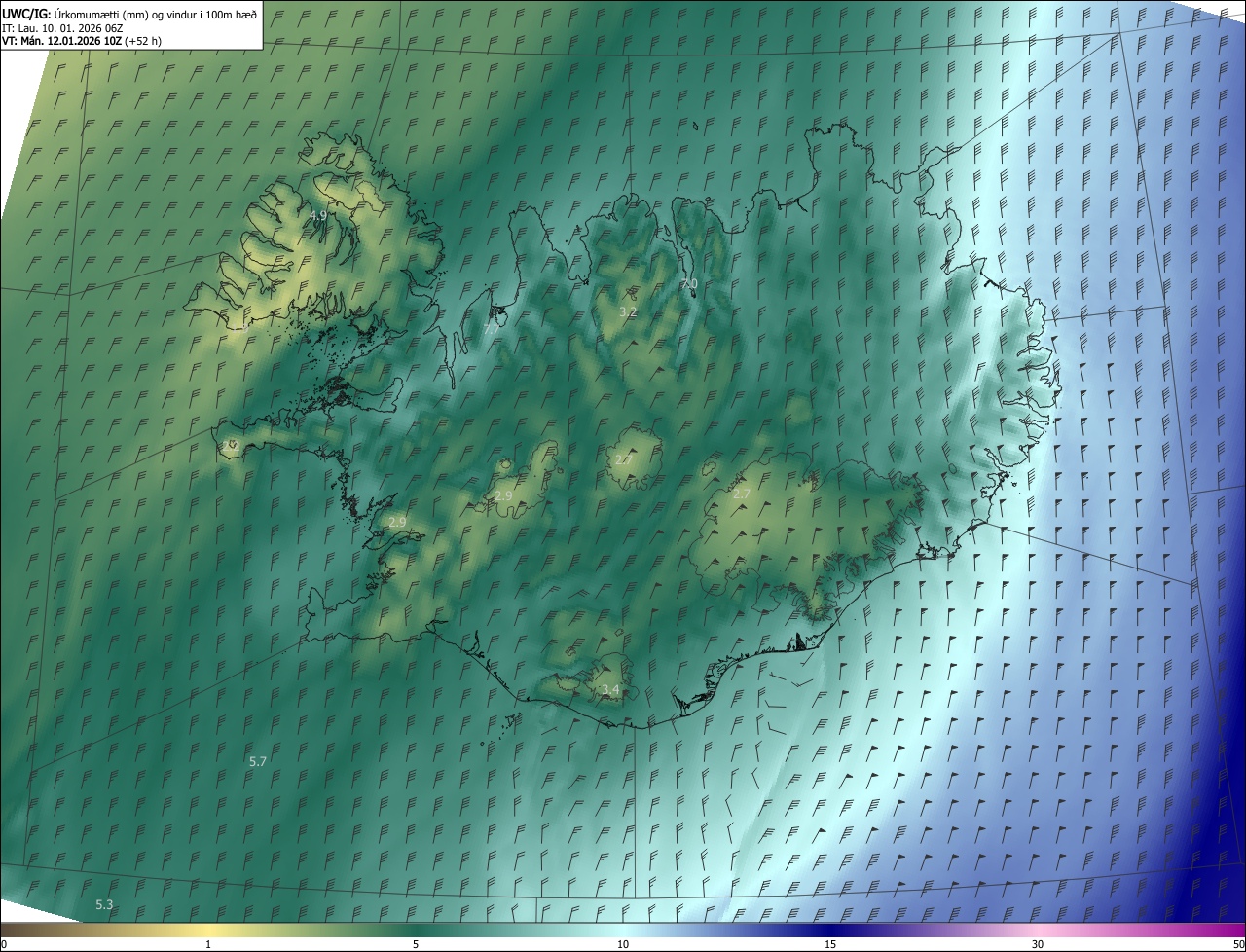Click the forecast offset "(+52 h)"

tap(143, 41)
